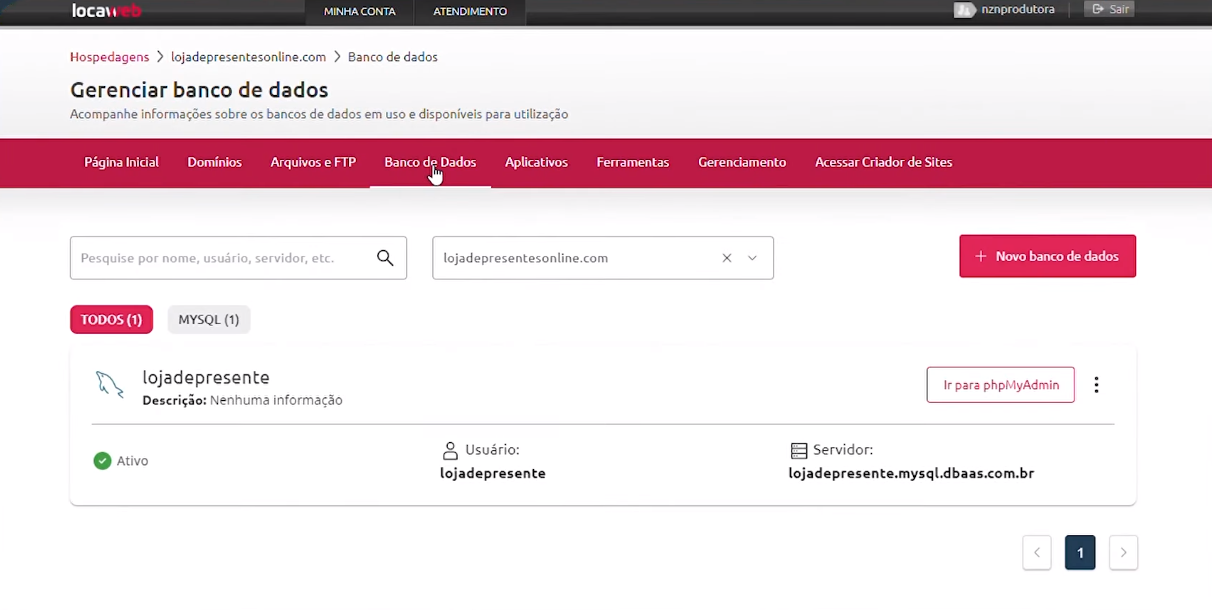Click the Usuário person icon
The height and width of the screenshot is (610, 1212).
click(x=450, y=450)
